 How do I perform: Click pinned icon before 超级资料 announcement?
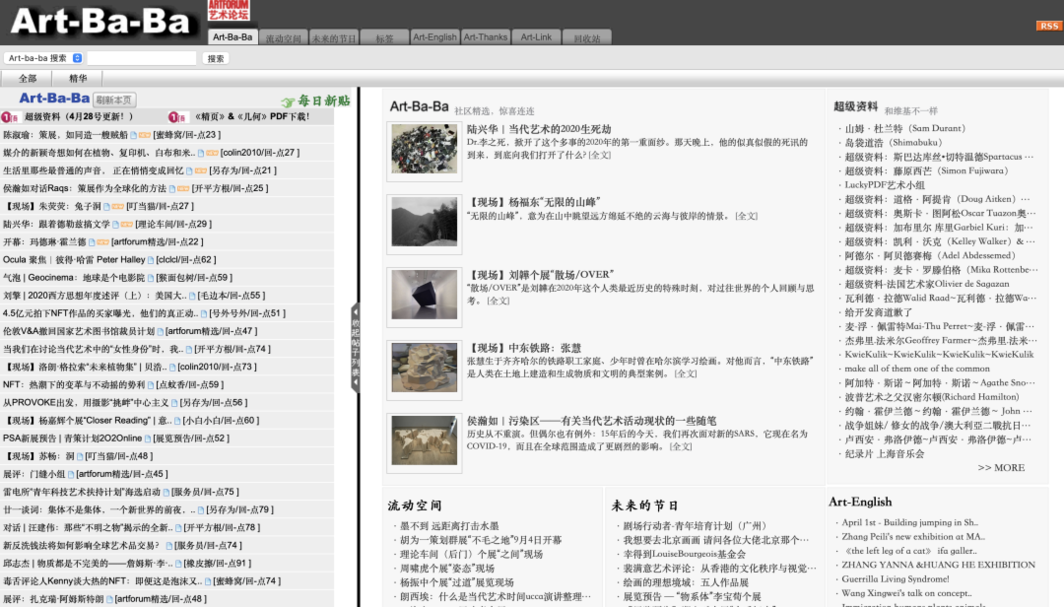click(10, 117)
